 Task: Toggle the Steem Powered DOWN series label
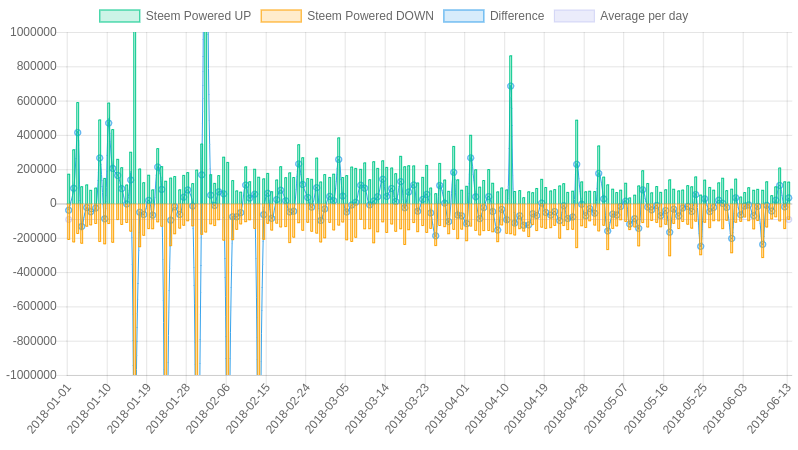[x=370, y=16]
